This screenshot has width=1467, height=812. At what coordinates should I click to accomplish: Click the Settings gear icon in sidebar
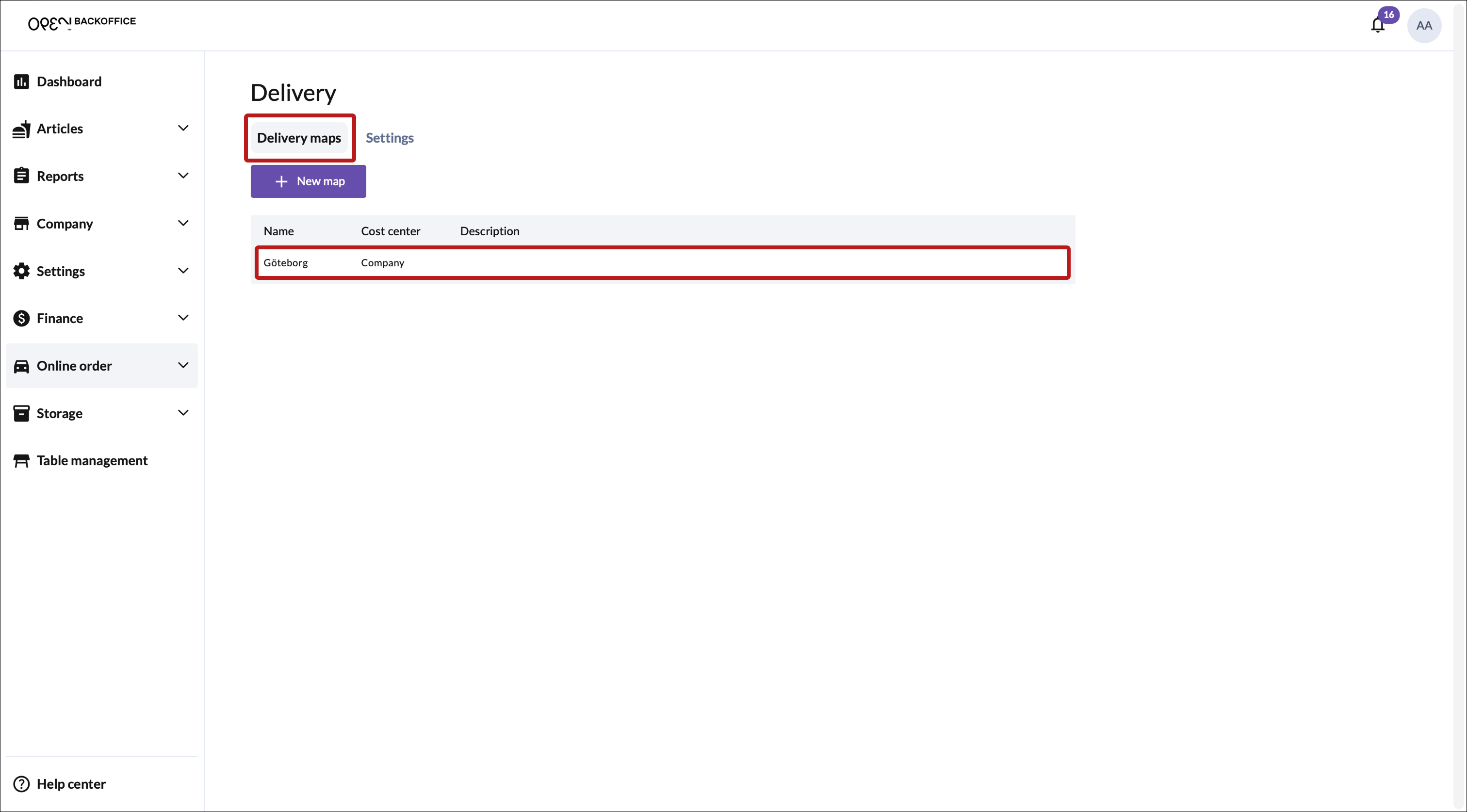pyautogui.click(x=22, y=271)
